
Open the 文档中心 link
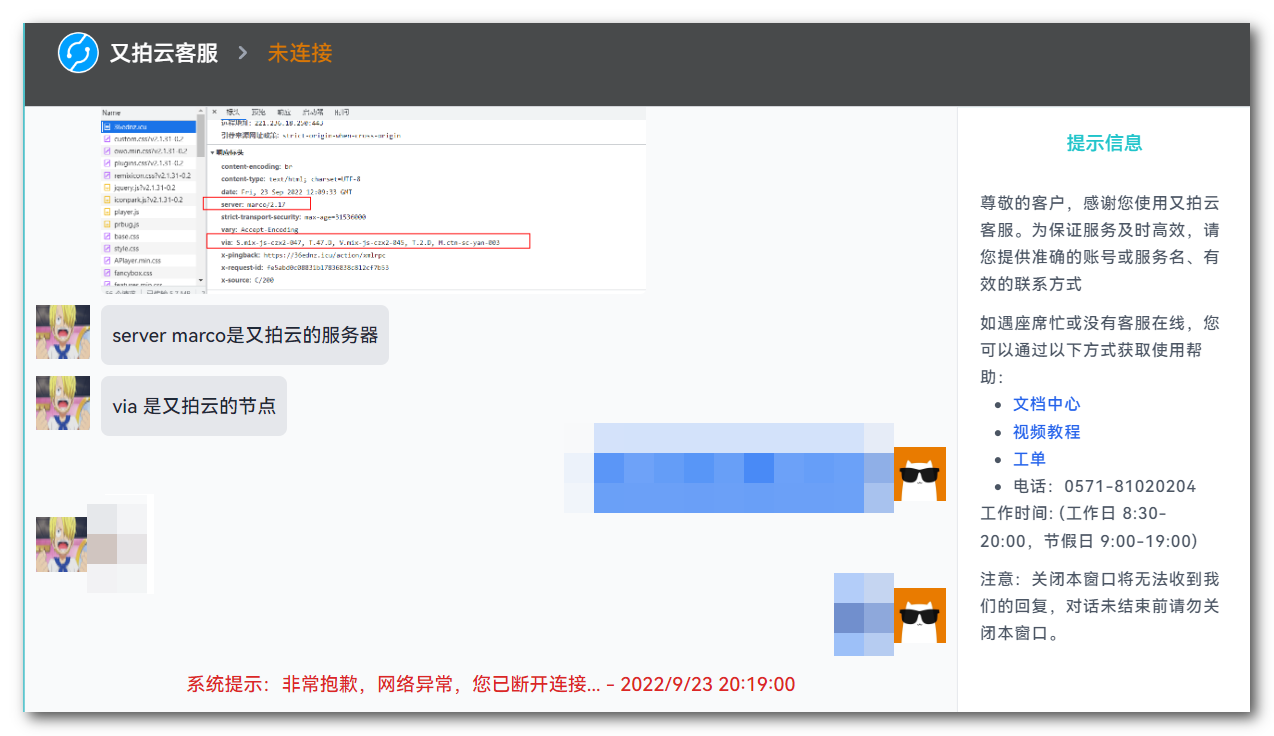(x=1046, y=404)
